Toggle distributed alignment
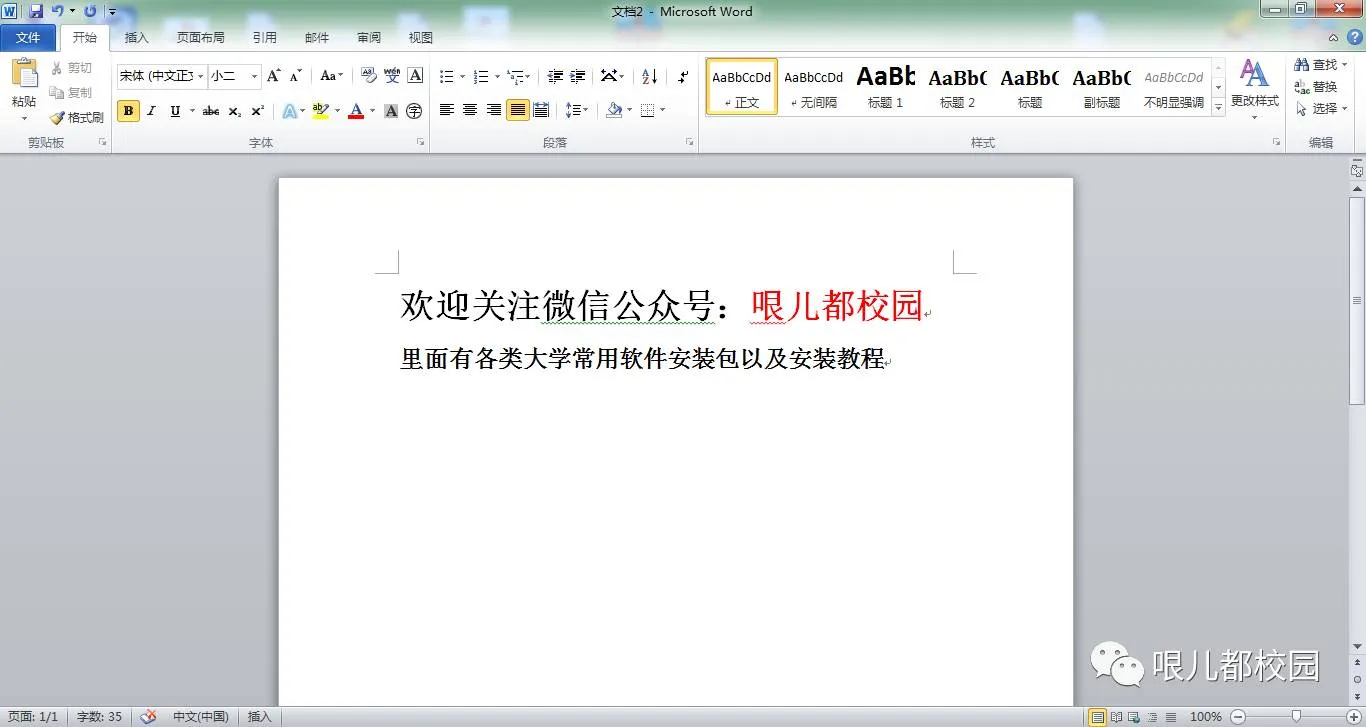1366x727 pixels. click(541, 110)
